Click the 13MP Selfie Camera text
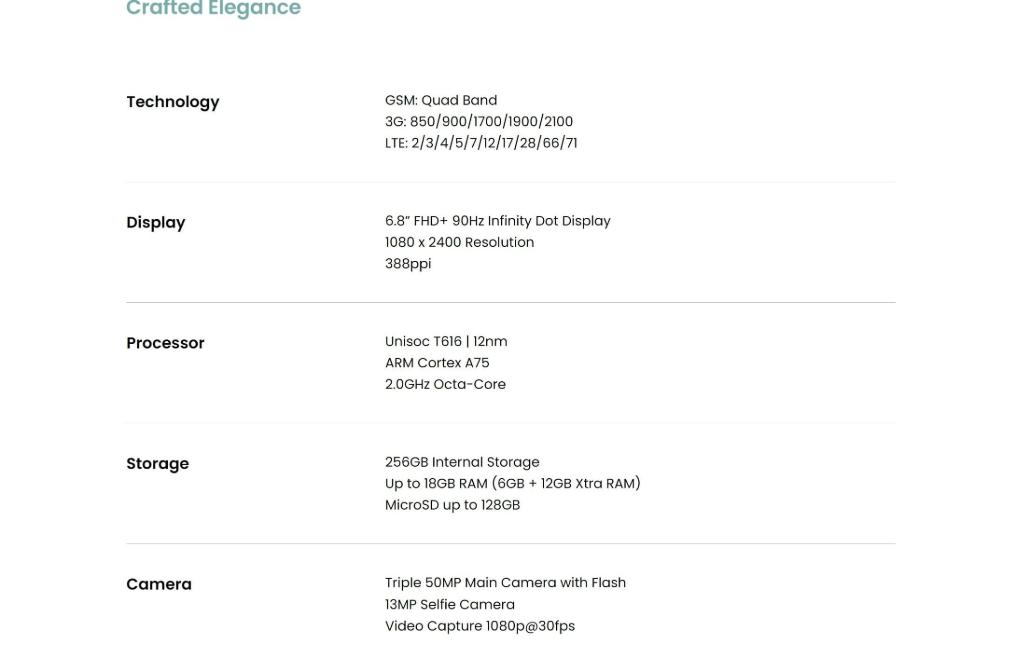The width and height of the screenshot is (1030, 658). coord(449,605)
